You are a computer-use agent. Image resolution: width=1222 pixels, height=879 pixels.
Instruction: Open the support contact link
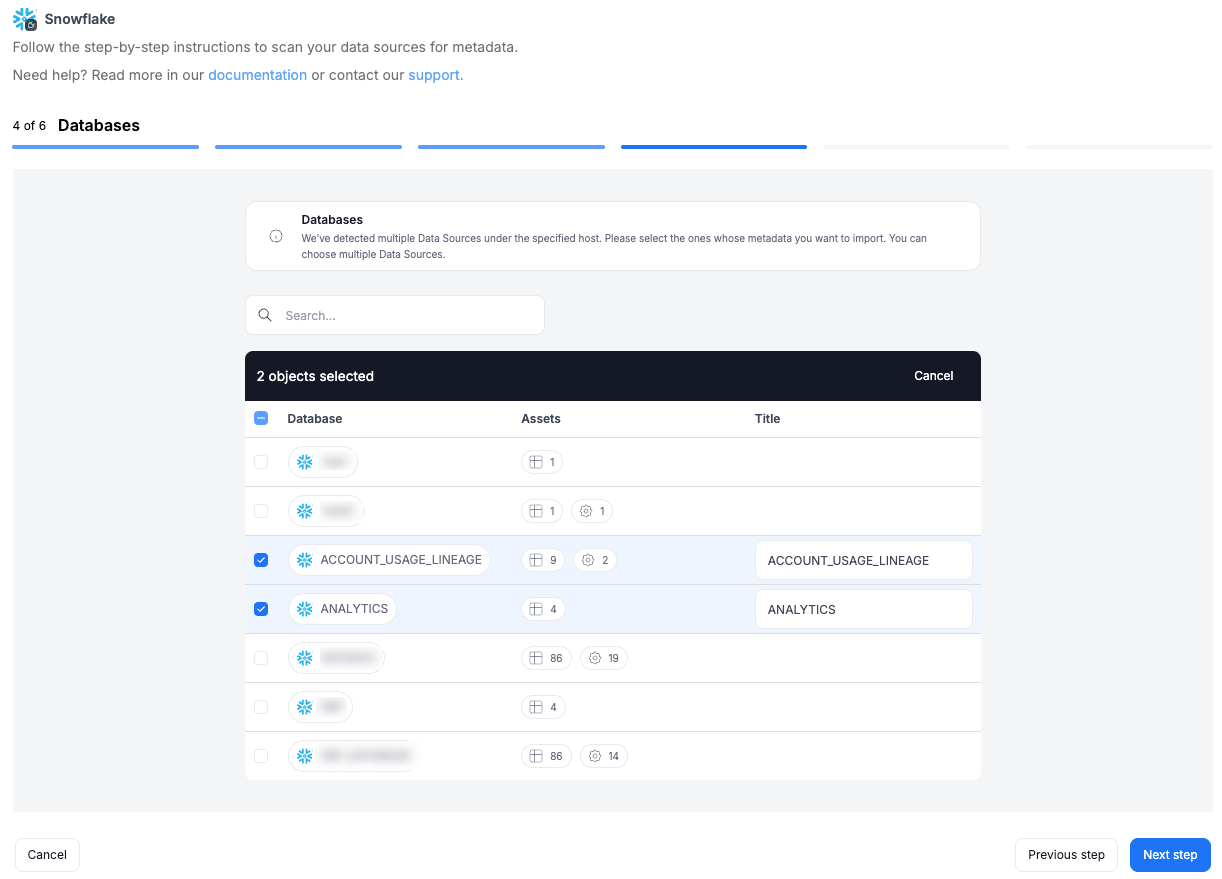436,75
